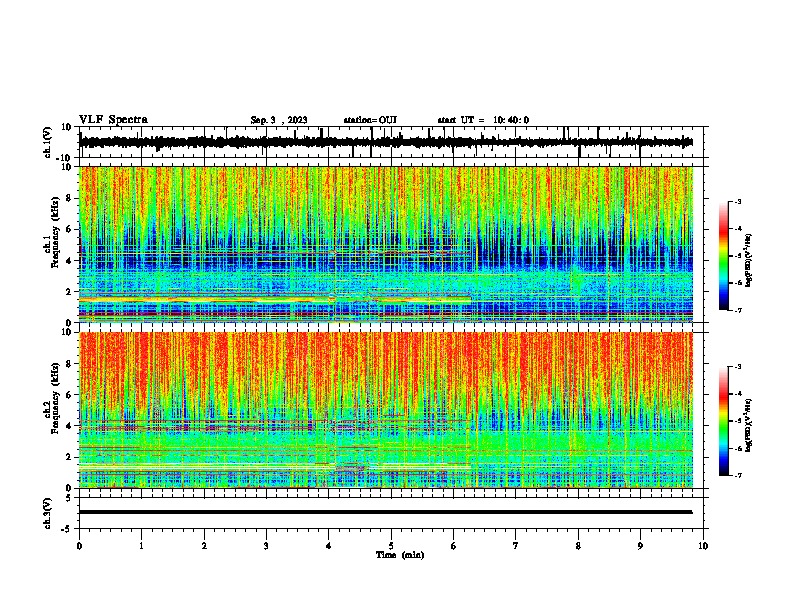Viewport: 792px width, 612px height.
Task: Click the ch.2 colorbar "log(PSD)" units label
Action: (748, 426)
